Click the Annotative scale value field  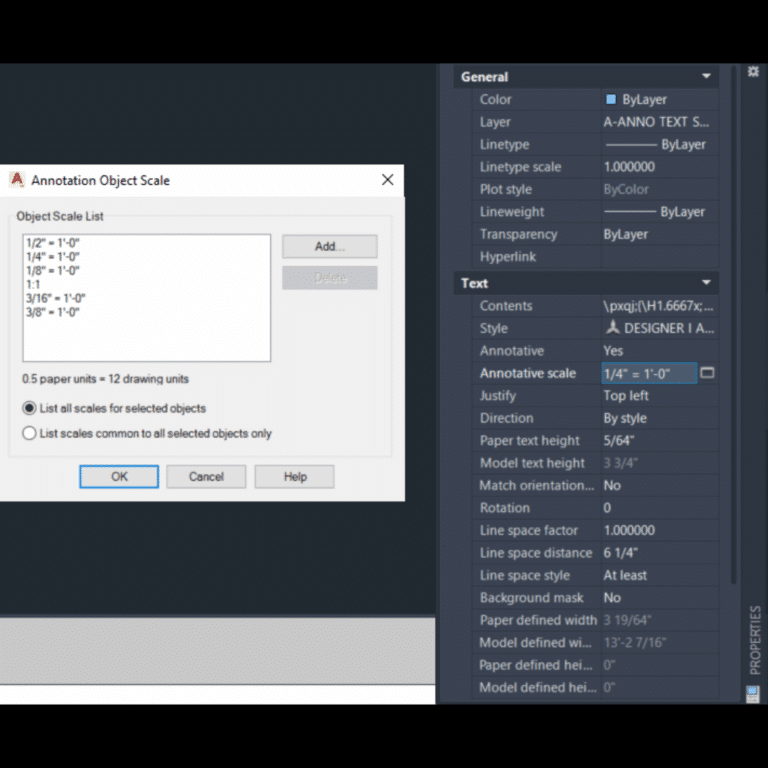tap(648, 373)
